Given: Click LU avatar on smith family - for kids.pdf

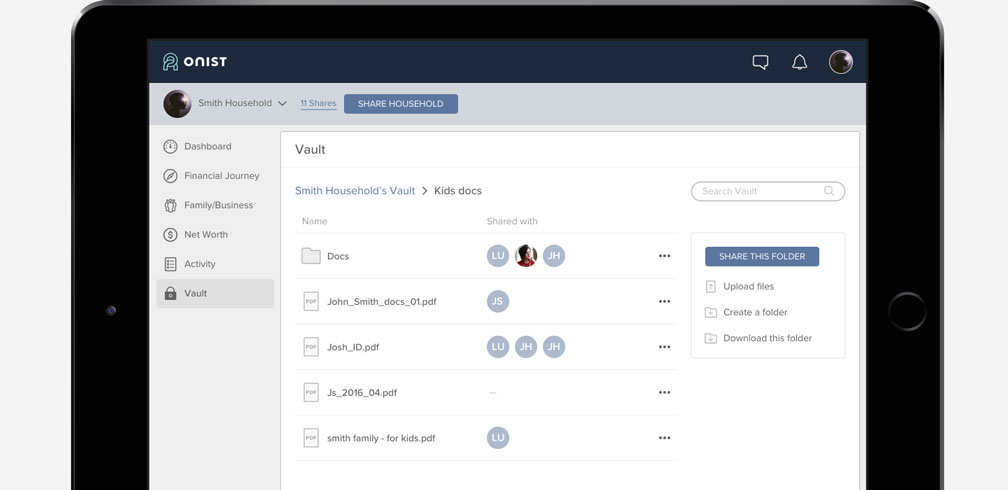Looking at the screenshot, I should [x=498, y=438].
